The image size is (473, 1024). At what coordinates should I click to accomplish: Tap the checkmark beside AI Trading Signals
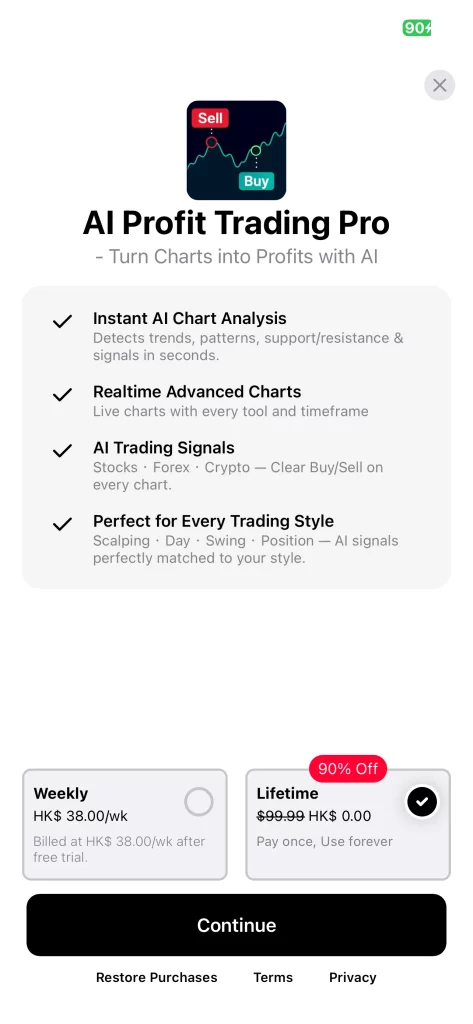click(x=63, y=450)
